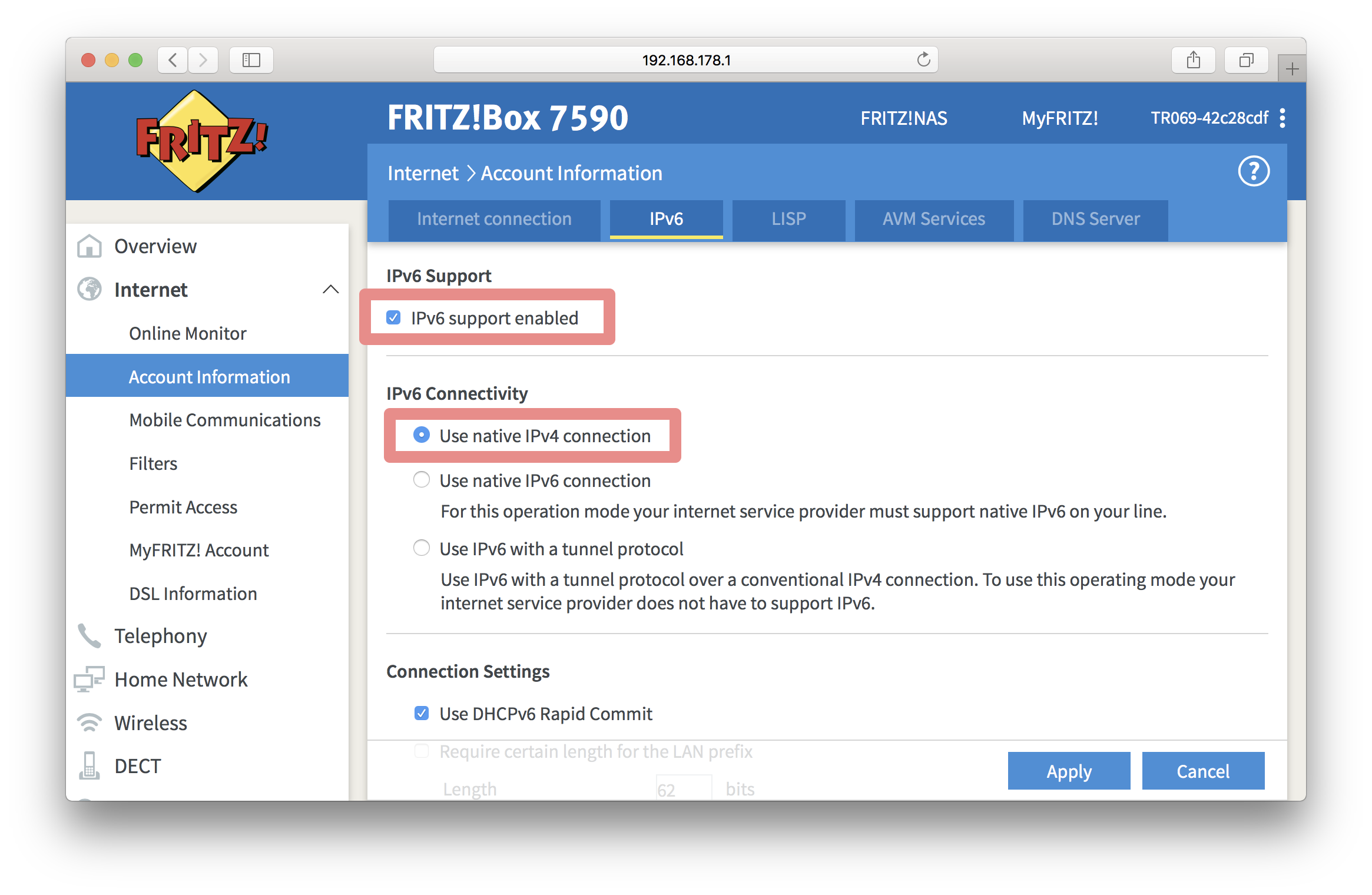Collapse the Internet menu chevron
The width and height of the screenshot is (1372, 895).
331,289
